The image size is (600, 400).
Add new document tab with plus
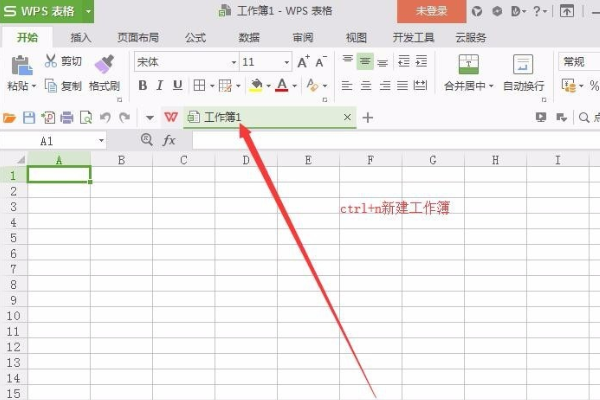pos(367,118)
